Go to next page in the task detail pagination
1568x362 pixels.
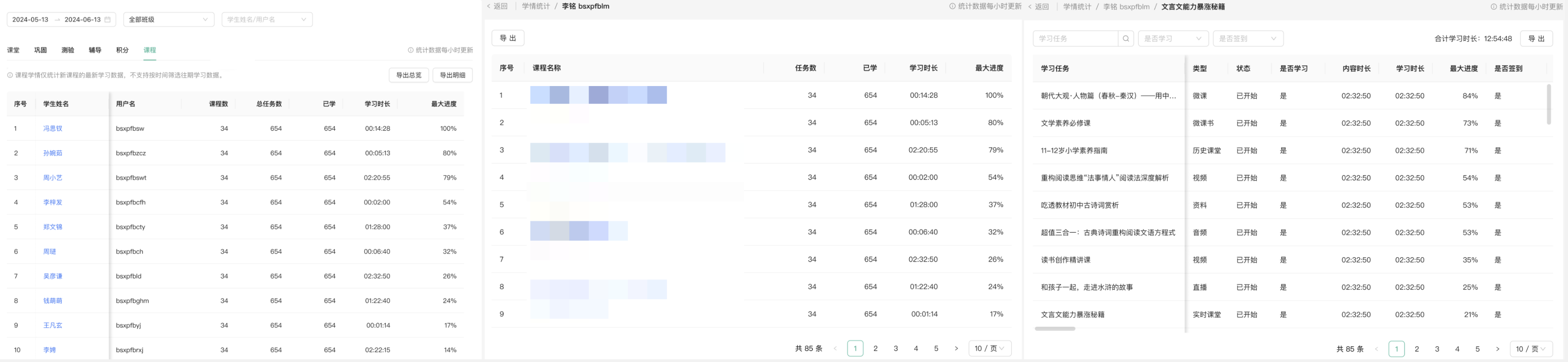pyautogui.click(x=1497, y=349)
